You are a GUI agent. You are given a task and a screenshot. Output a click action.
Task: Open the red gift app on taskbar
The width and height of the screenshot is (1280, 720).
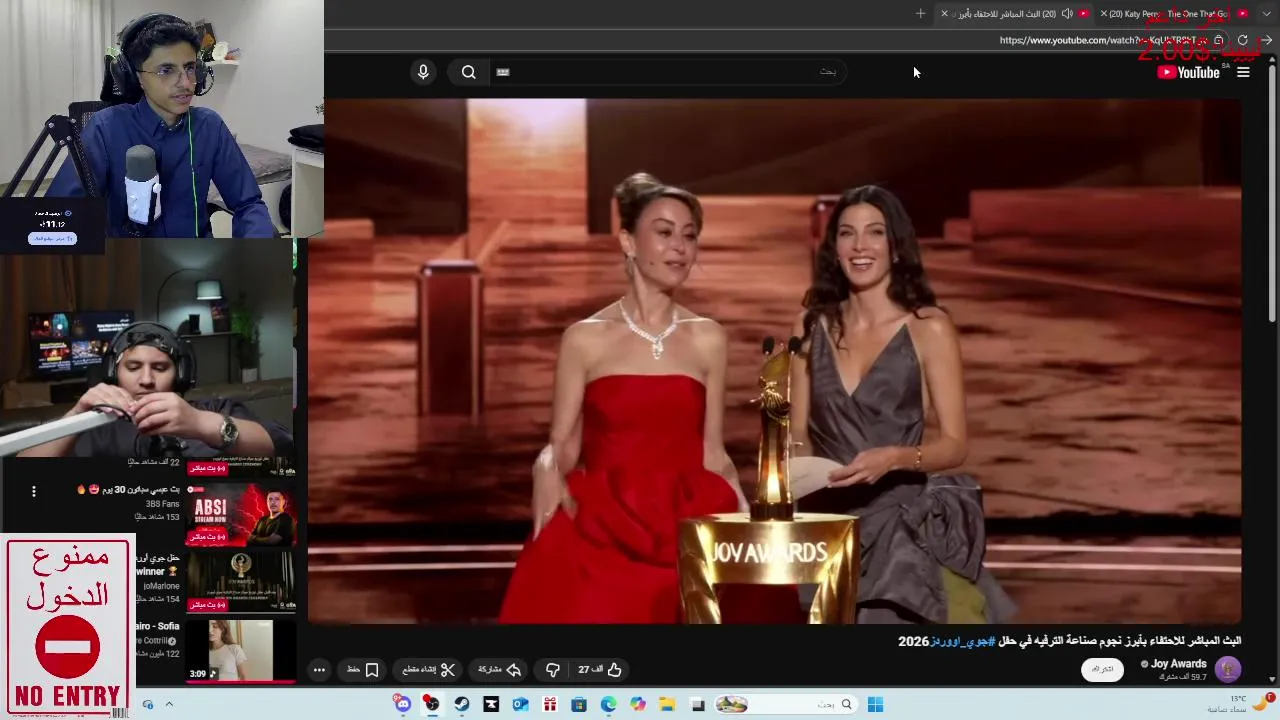pyautogui.click(x=549, y=705)
